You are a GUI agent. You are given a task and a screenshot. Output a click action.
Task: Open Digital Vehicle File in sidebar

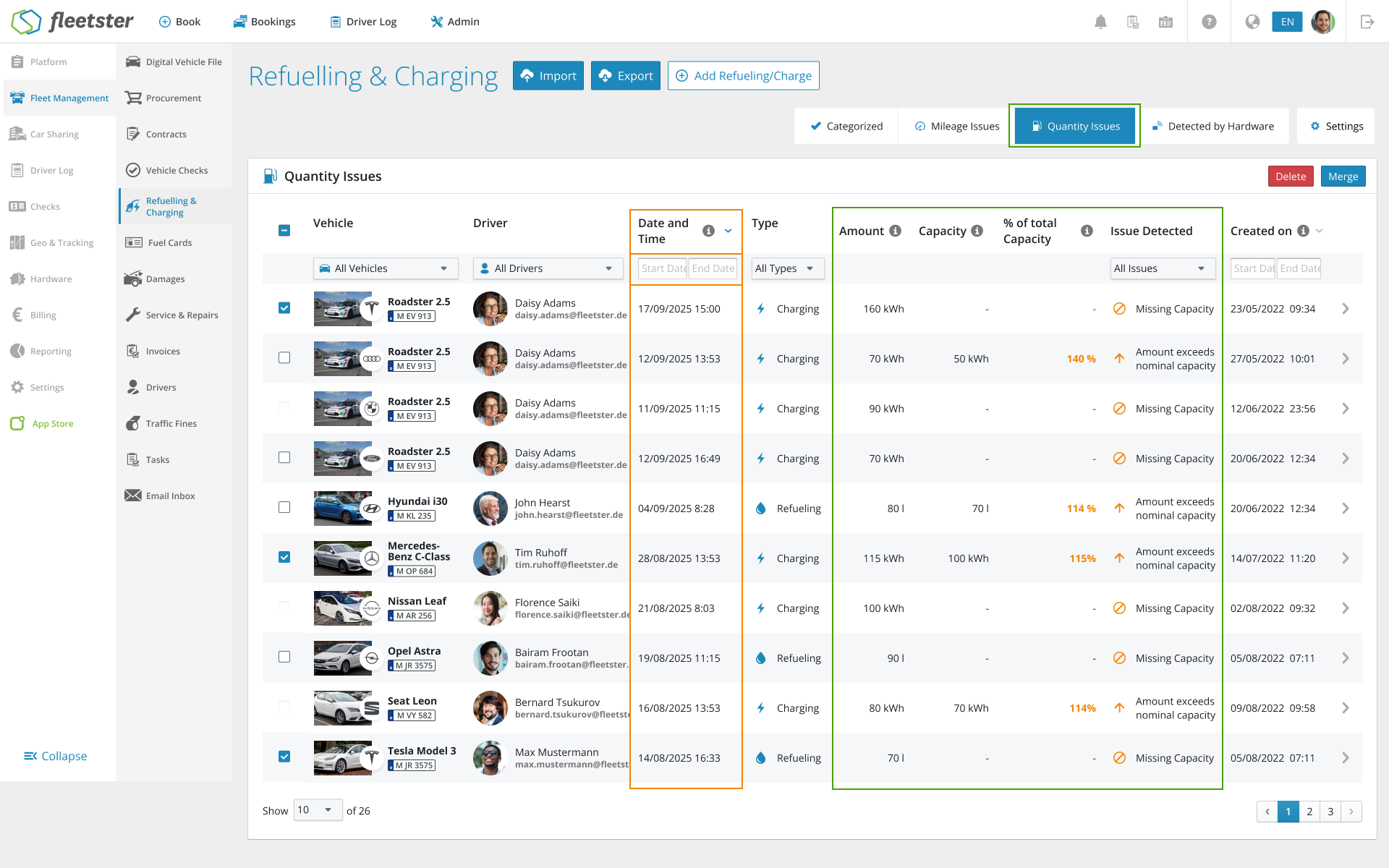point(174,61)
